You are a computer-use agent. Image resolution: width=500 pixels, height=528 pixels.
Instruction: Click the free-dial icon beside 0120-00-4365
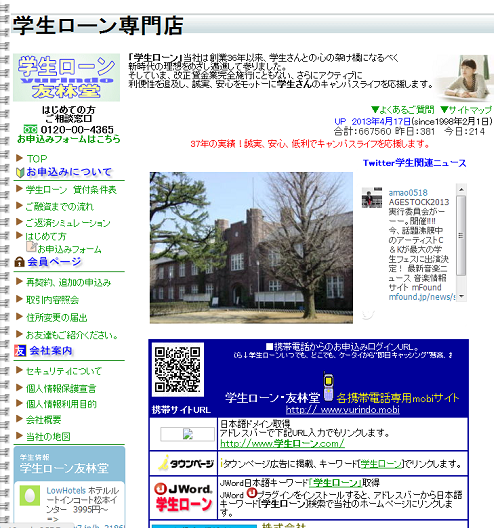[30, 129]
